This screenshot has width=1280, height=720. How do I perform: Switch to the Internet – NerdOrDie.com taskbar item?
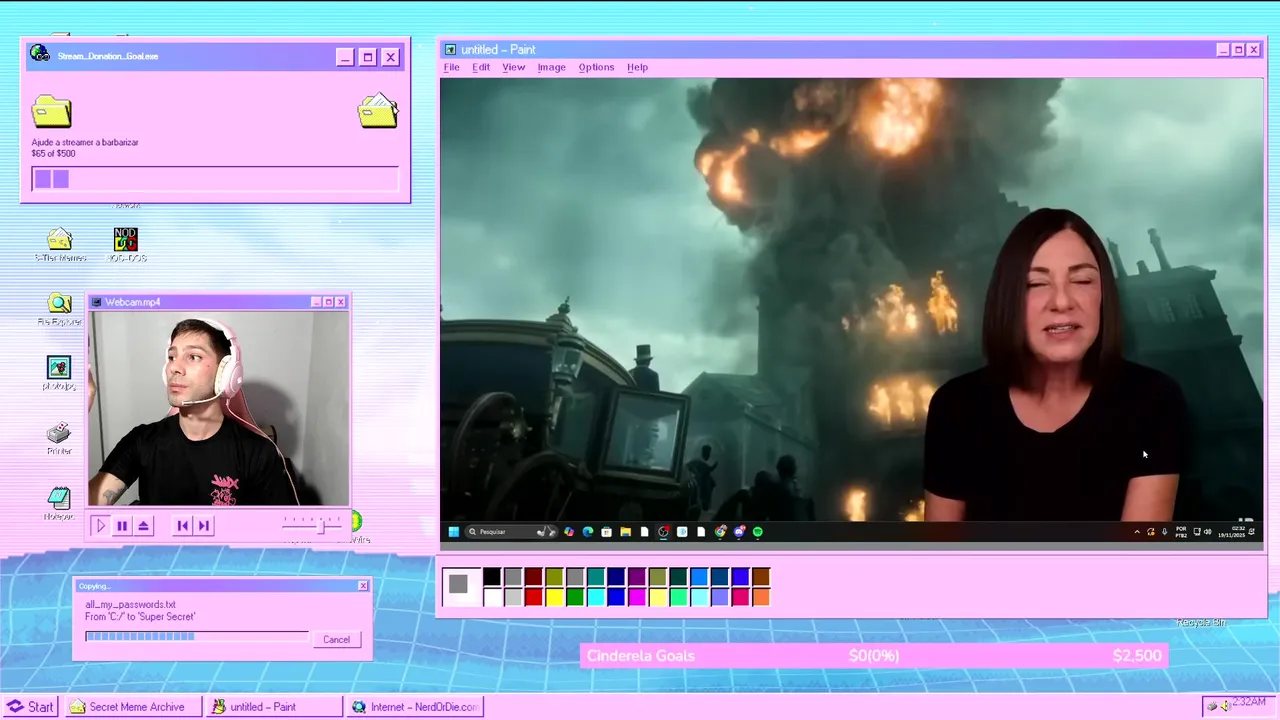[x=414, y=706]
